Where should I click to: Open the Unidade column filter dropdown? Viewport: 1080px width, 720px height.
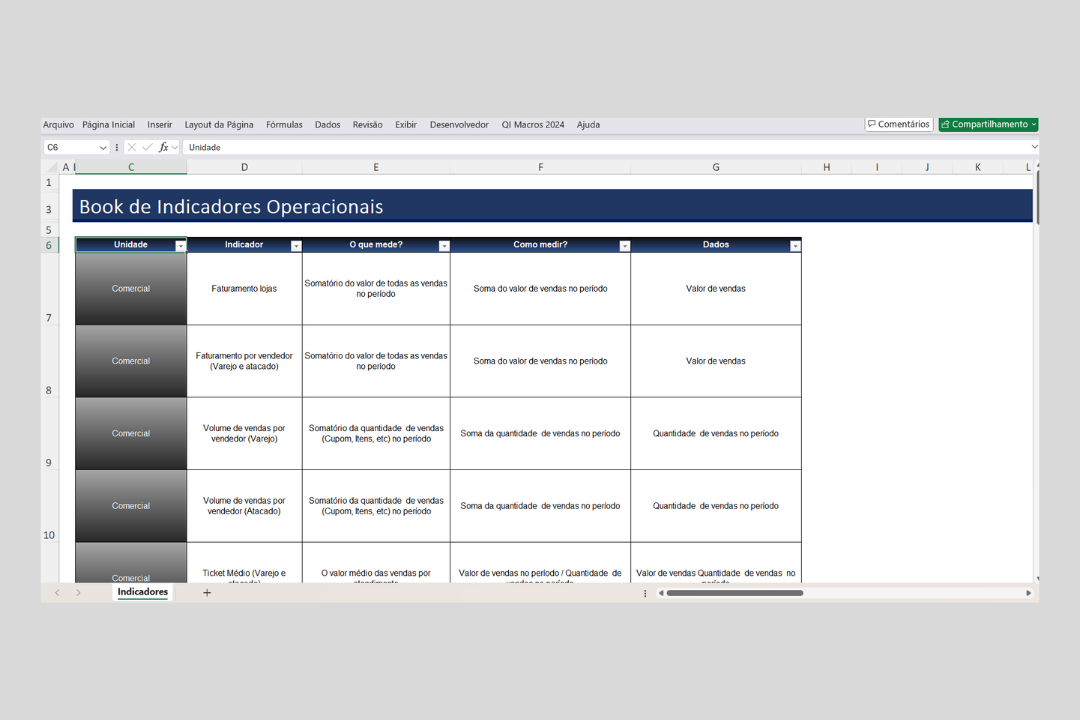[x=180, y=245]
